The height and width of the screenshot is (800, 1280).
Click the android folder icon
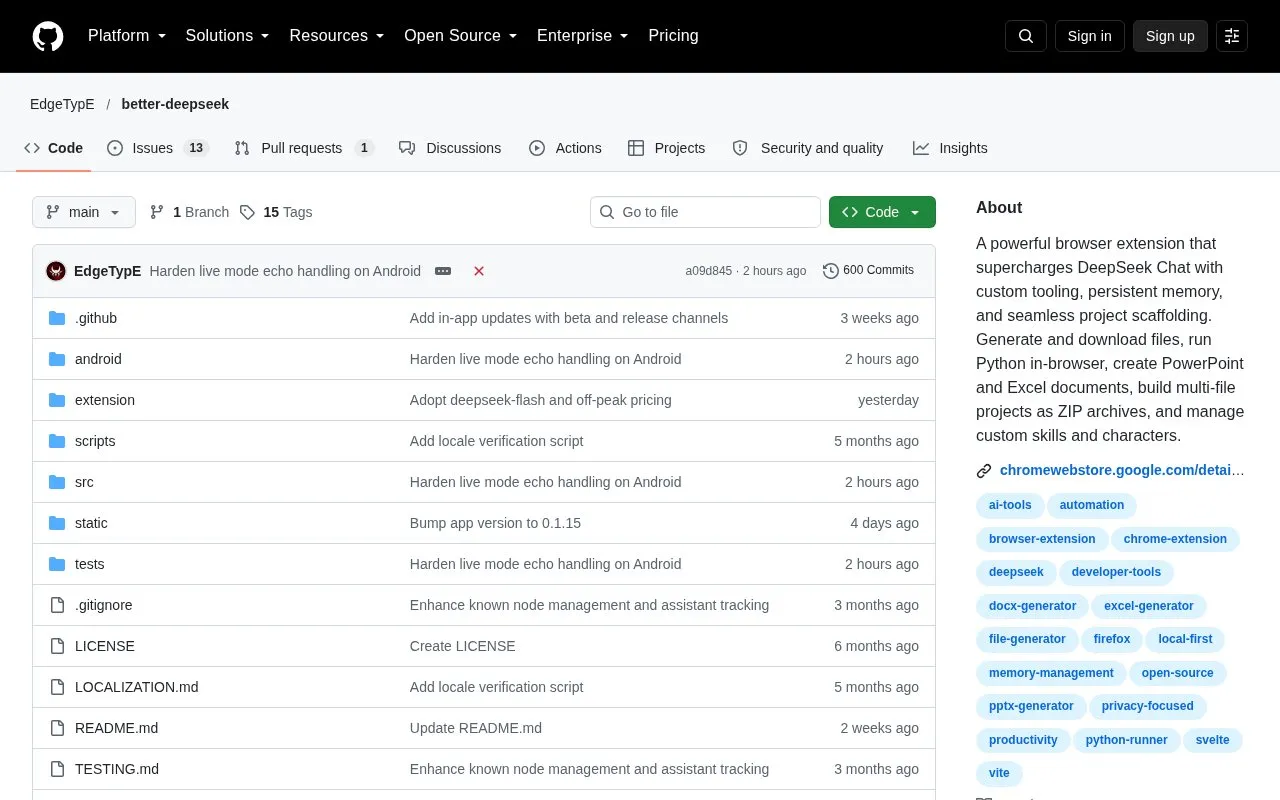[x=57, y=359]
